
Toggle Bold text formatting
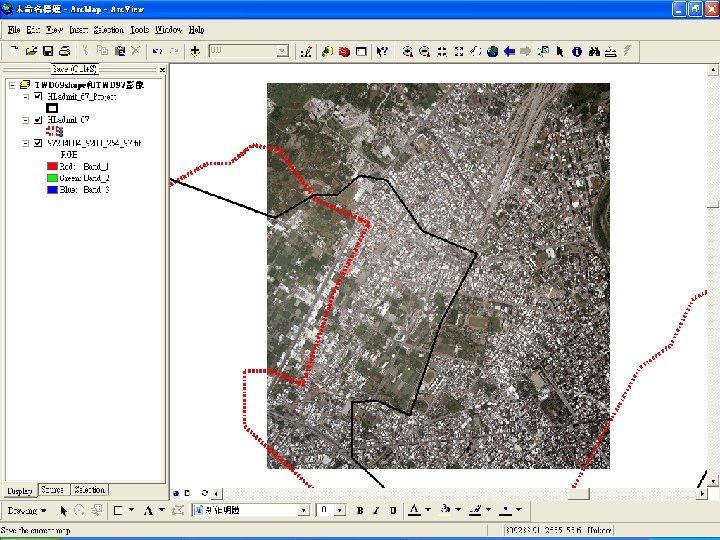coord(360,510)
